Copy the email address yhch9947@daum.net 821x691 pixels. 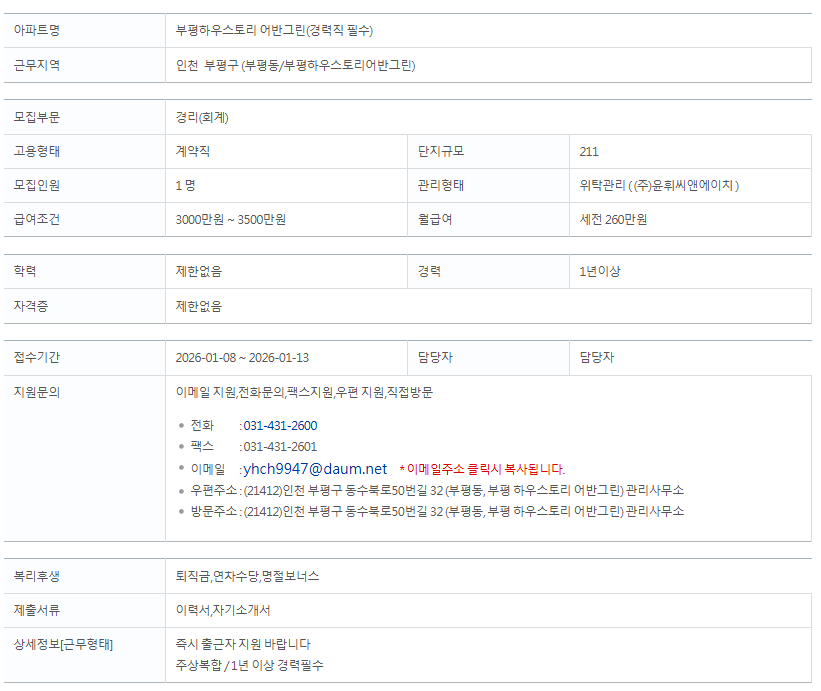(x=315, y=469)
